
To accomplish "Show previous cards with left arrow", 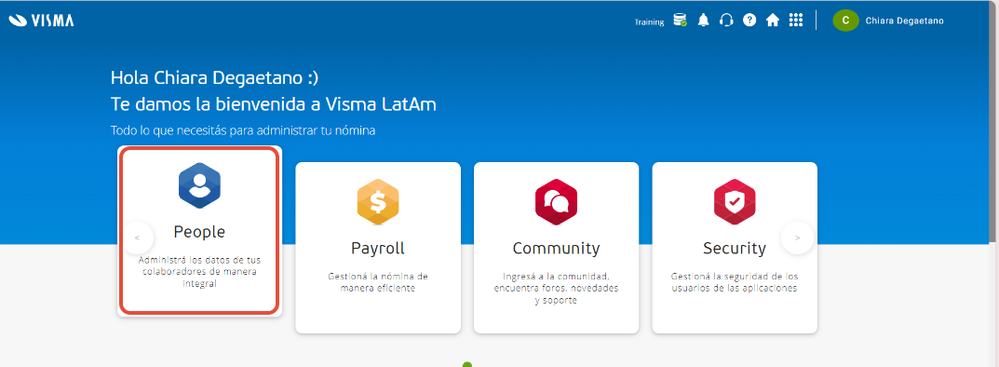I will (137, 238).
